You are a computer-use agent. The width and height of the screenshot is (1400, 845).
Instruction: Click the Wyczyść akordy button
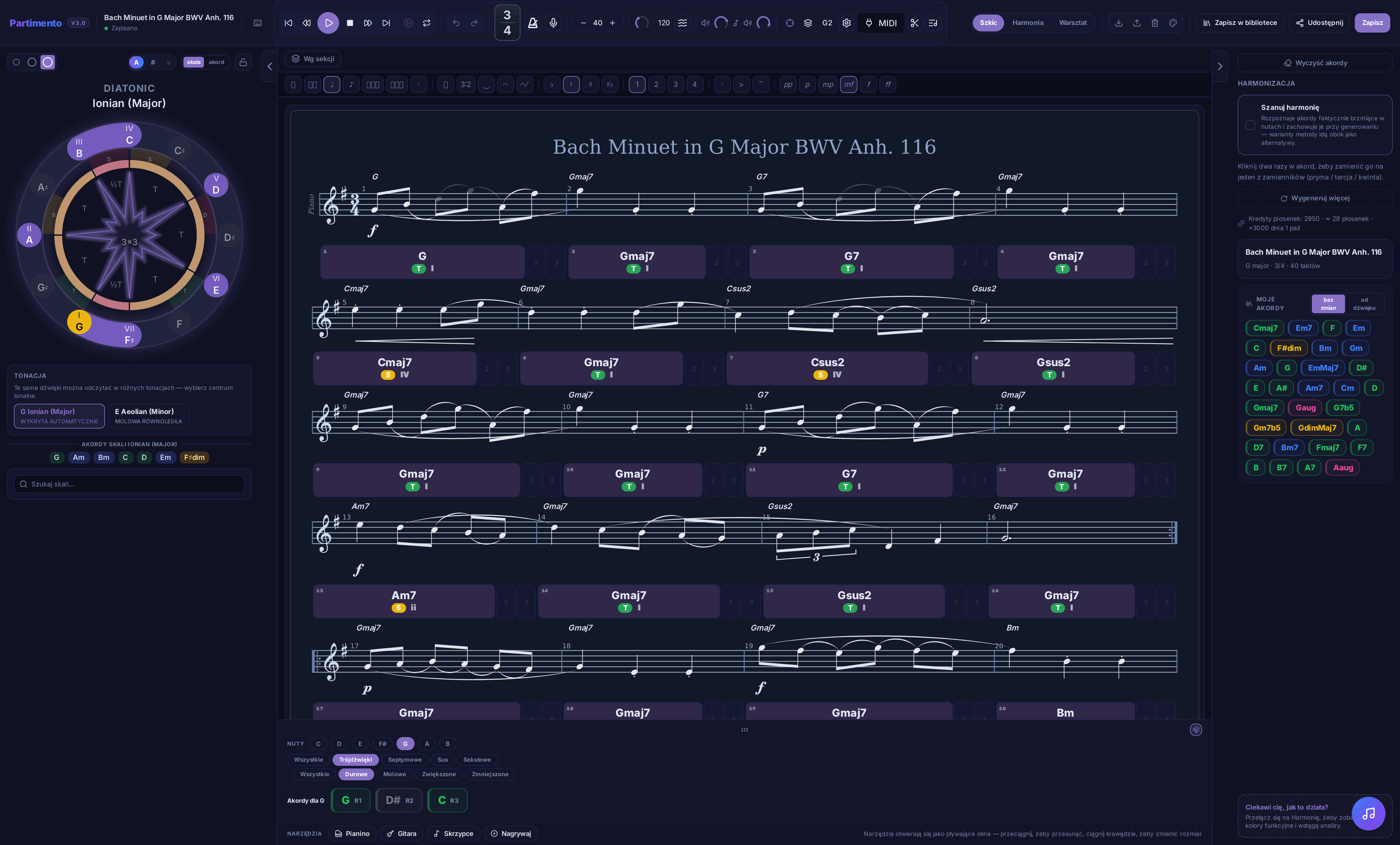click(x=1315, y=62)
